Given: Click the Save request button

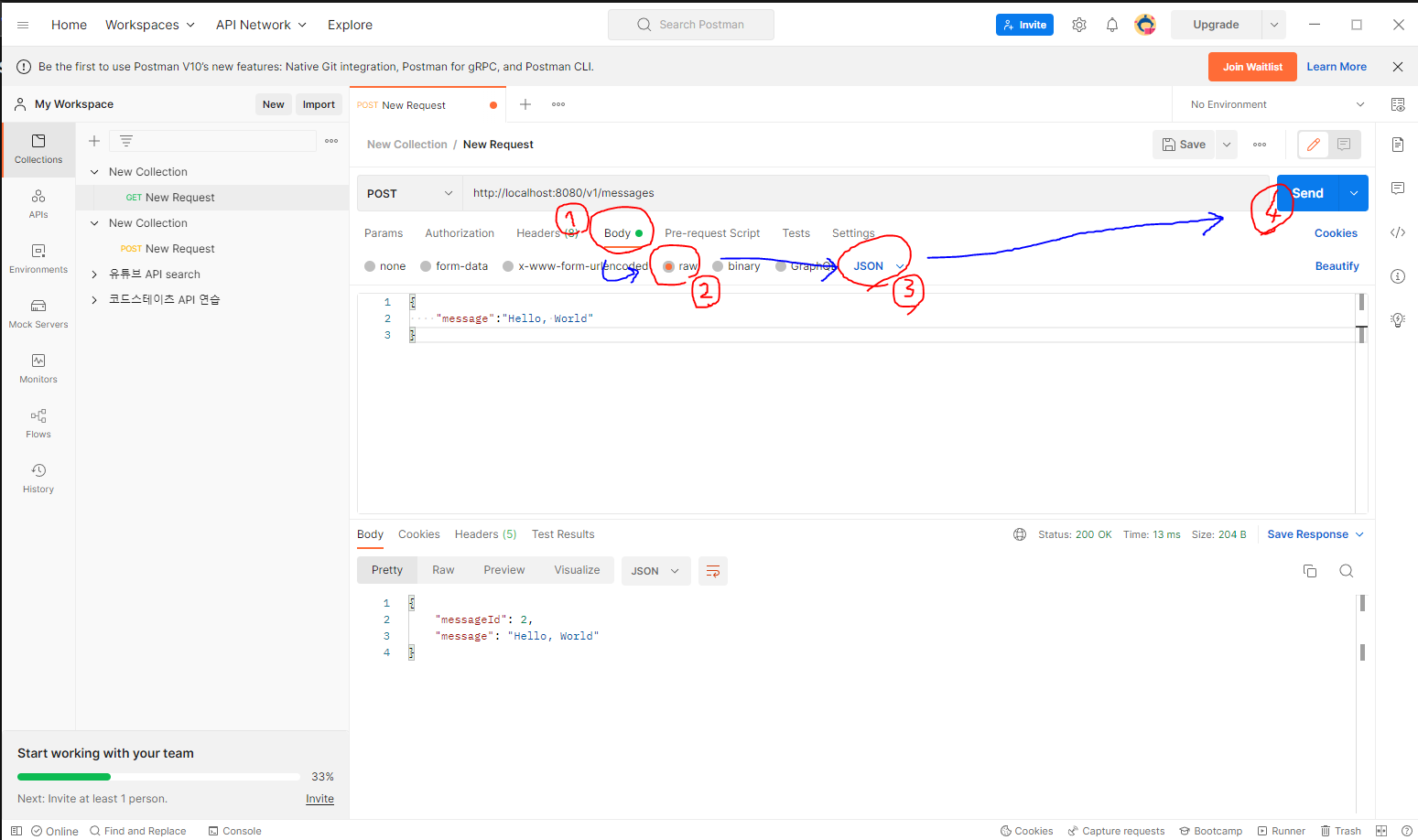Looking at the screenshot, I should (x=1184, y=145).
